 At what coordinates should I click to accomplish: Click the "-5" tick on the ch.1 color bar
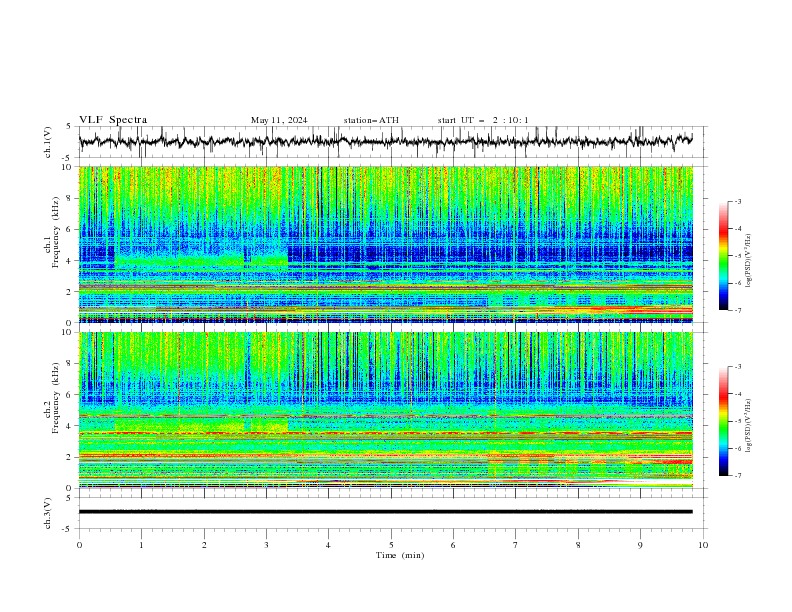point(737,256)
